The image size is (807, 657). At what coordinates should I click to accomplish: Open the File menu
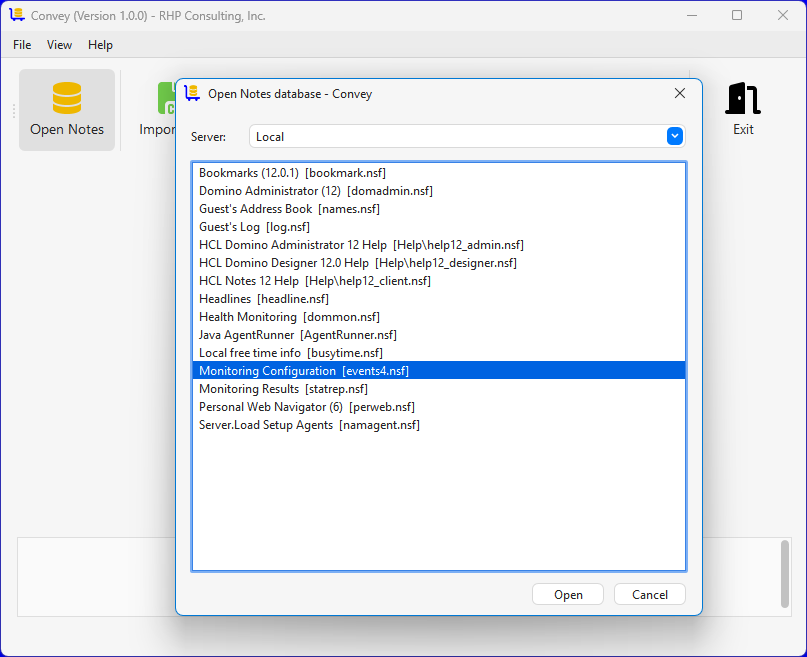click(22, 45)
